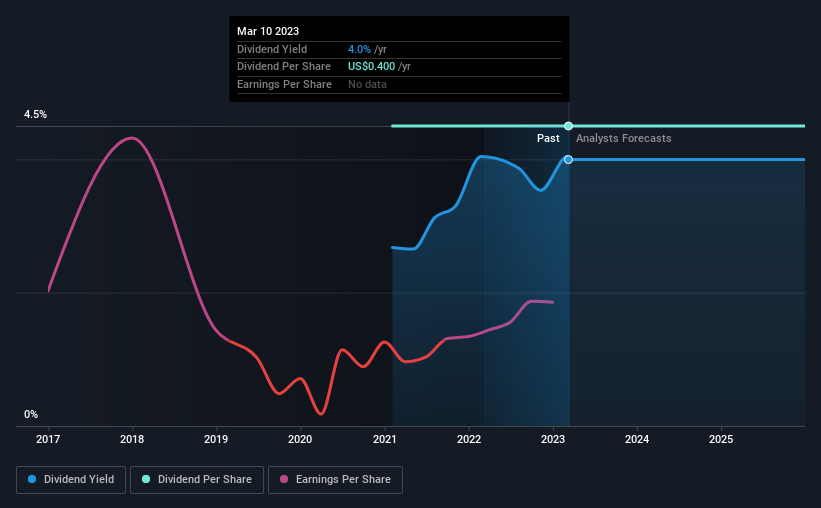Screen dimensions: 821x508
Task: Click the 'Past' label on chart
Action: point(548,138)
